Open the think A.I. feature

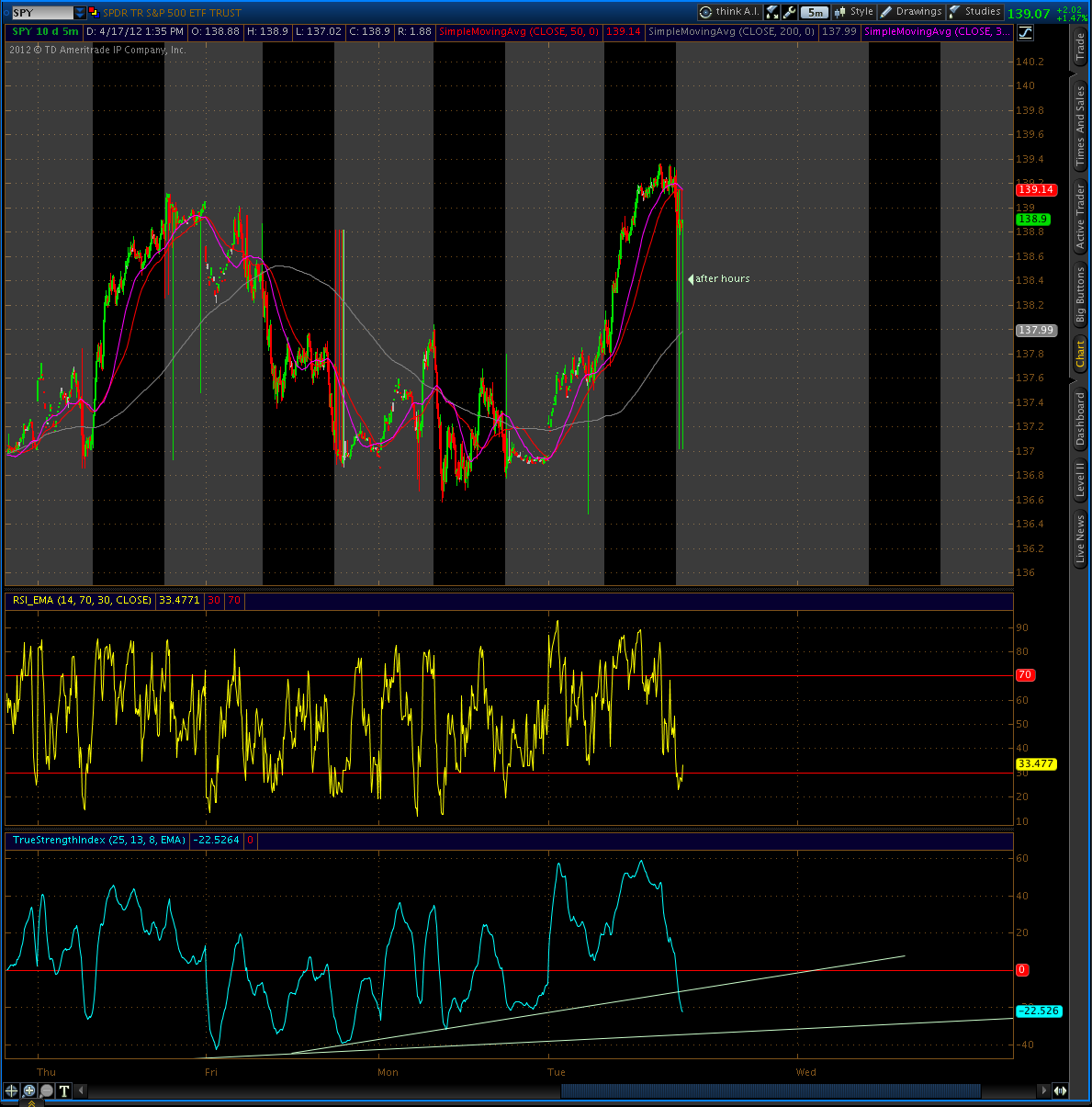[x=729, y=12]
